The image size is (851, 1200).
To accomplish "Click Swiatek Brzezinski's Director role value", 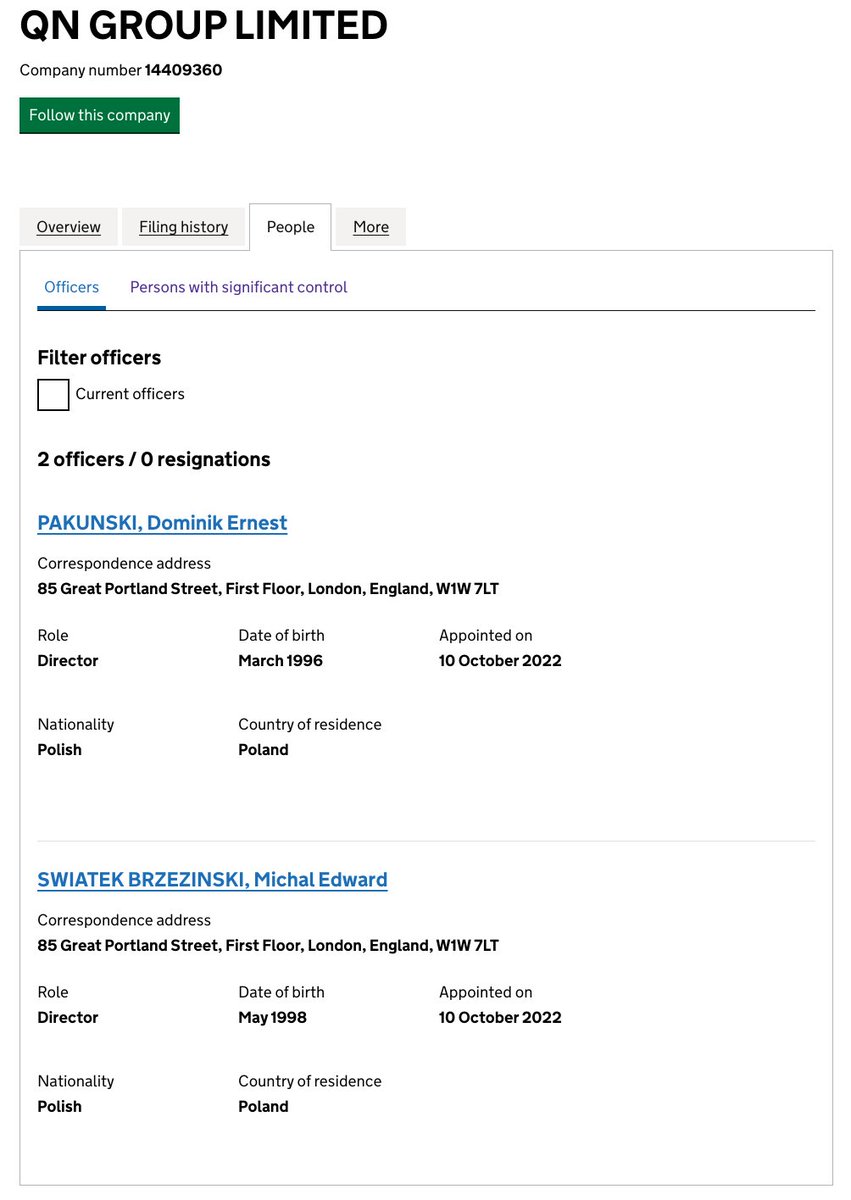I will coord(68,1018).
